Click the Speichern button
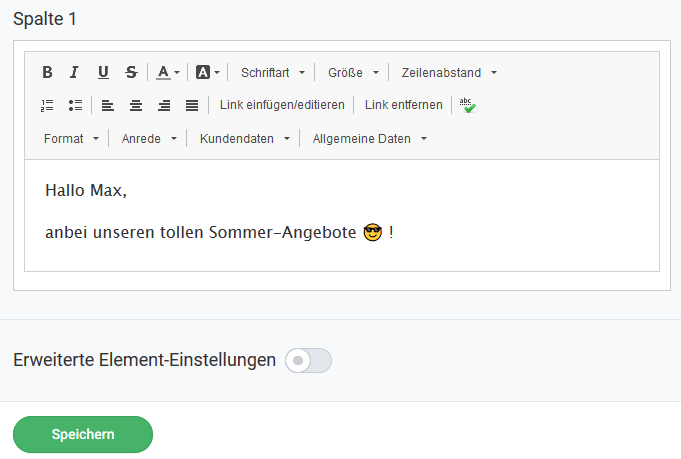681x459 pixels. click(83, 434)
